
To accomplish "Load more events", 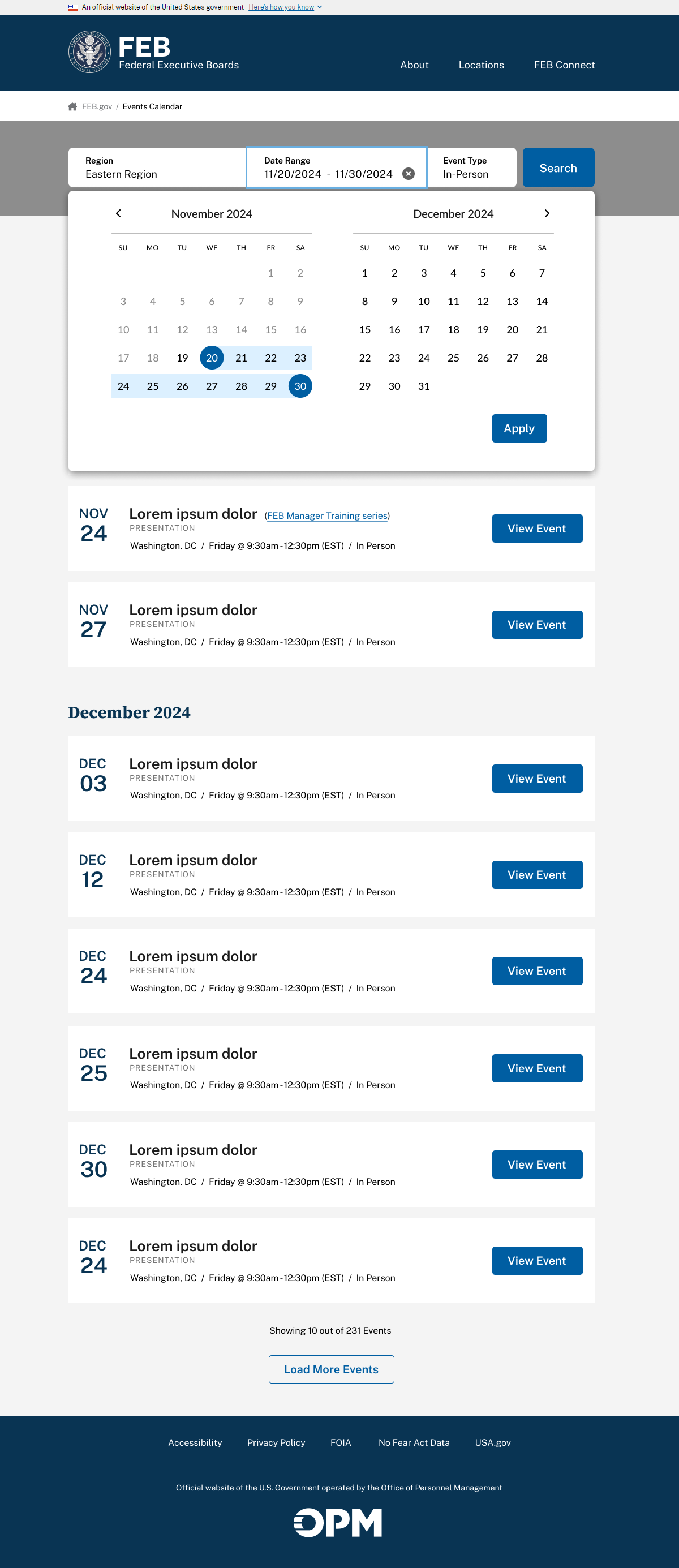I will coord(332,1369).
